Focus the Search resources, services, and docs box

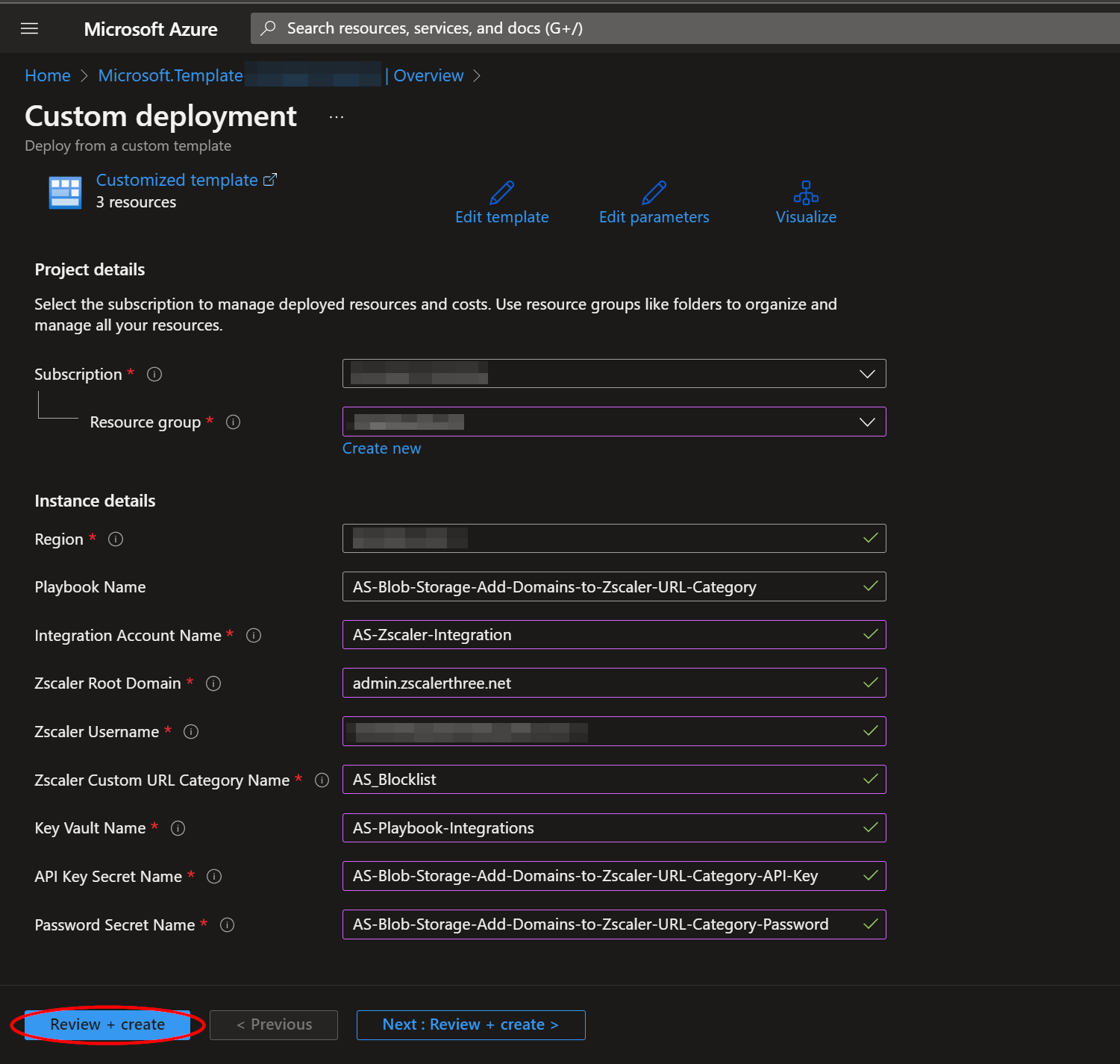point(685,28)
